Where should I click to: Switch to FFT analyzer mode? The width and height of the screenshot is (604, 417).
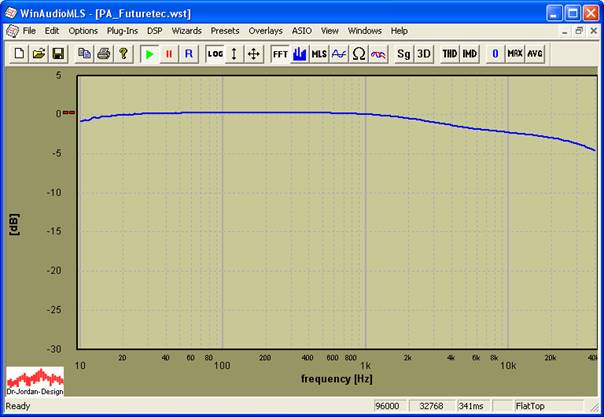[x=280, y=54]
